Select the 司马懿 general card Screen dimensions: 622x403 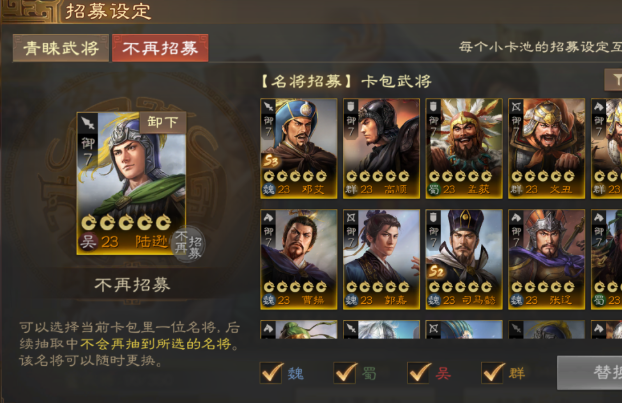464,259
